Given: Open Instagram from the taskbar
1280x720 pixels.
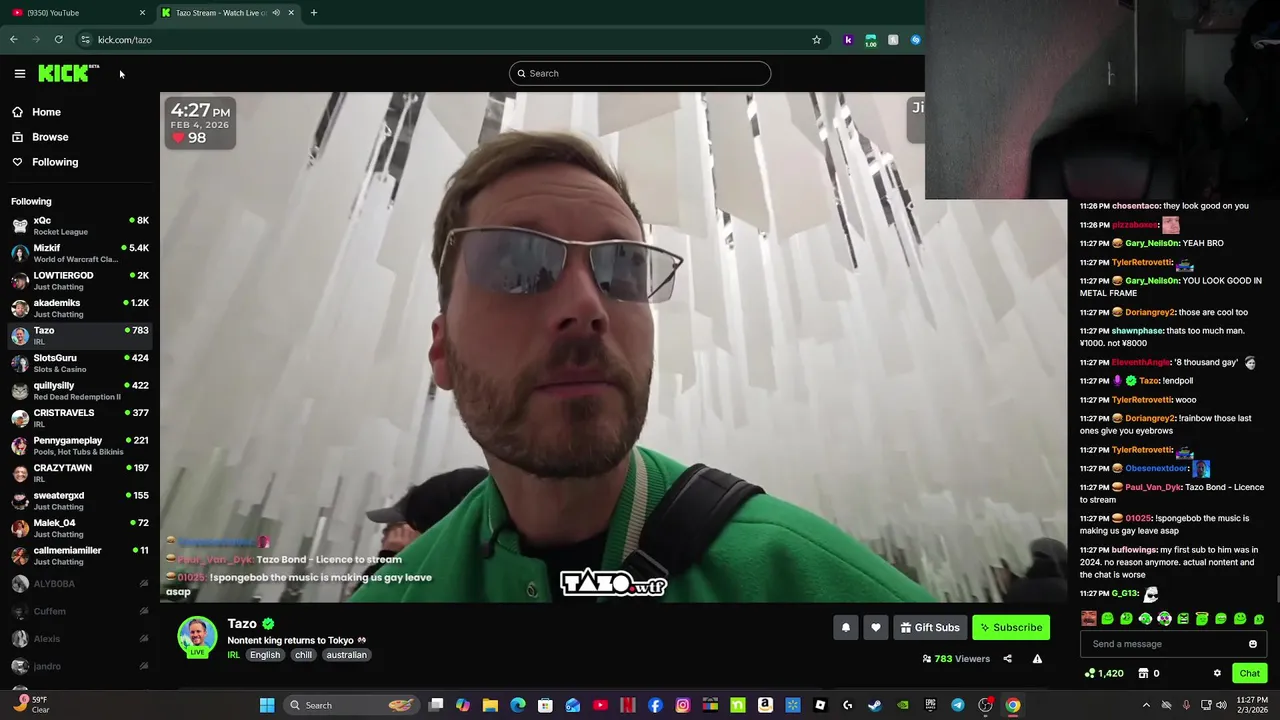Looking at the screenshot, I should (x=683, y=705).
